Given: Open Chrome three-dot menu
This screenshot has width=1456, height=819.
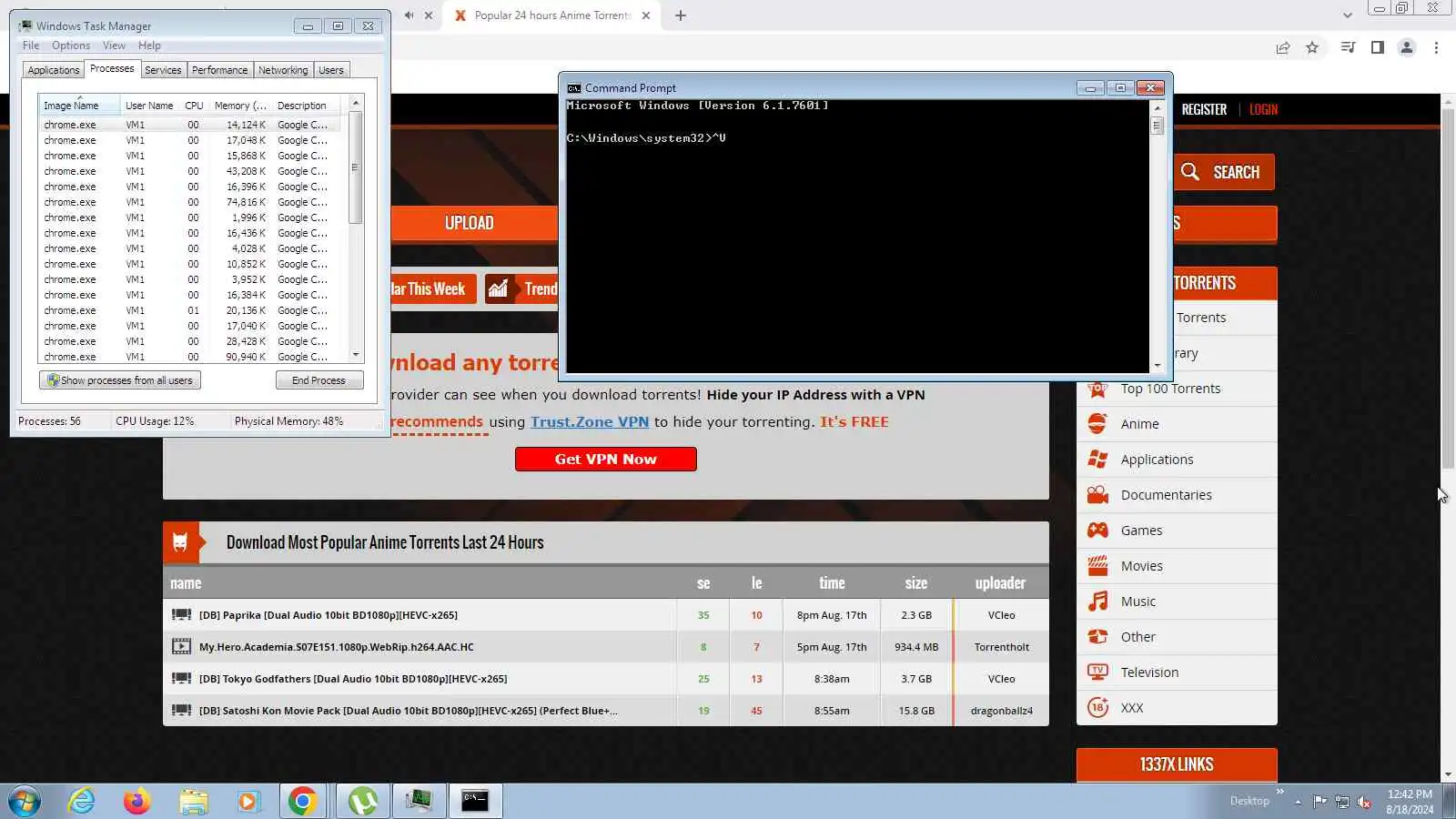Looking at the screenshot, I should [1436, 47].
